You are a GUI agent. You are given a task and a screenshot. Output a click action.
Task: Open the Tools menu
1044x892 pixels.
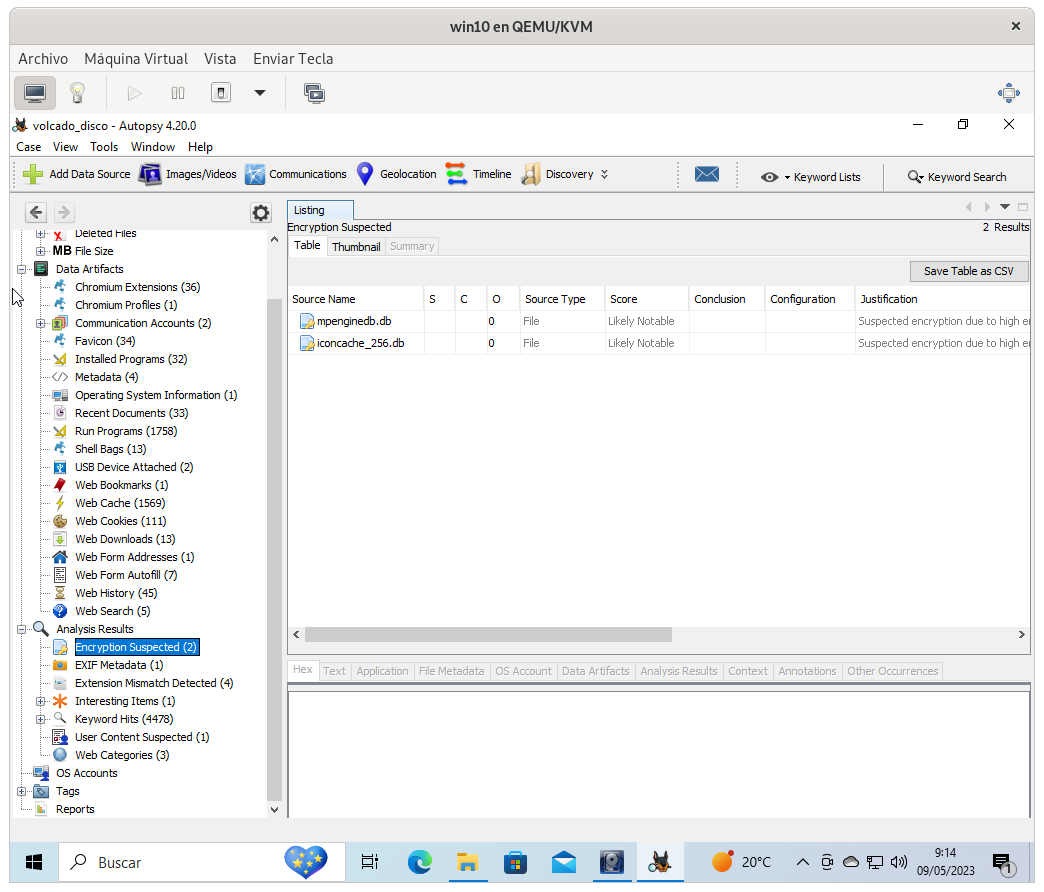(x=104, y=147)
